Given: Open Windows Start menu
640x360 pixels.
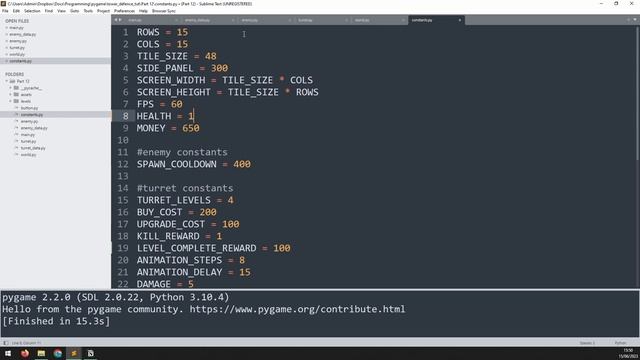Looking at the screenshot, I should pyautogui.click(x=8, y=353).
